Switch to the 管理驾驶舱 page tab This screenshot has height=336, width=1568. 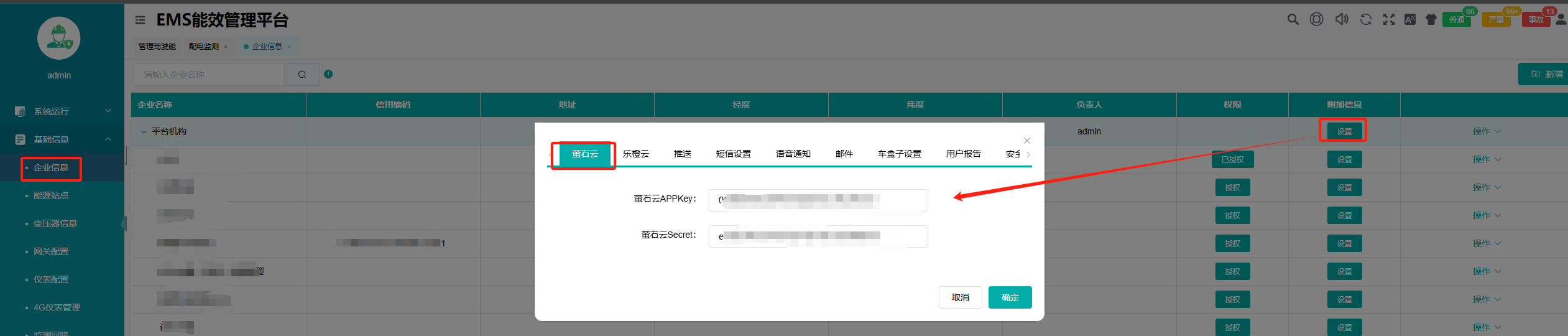pos(157,47)
